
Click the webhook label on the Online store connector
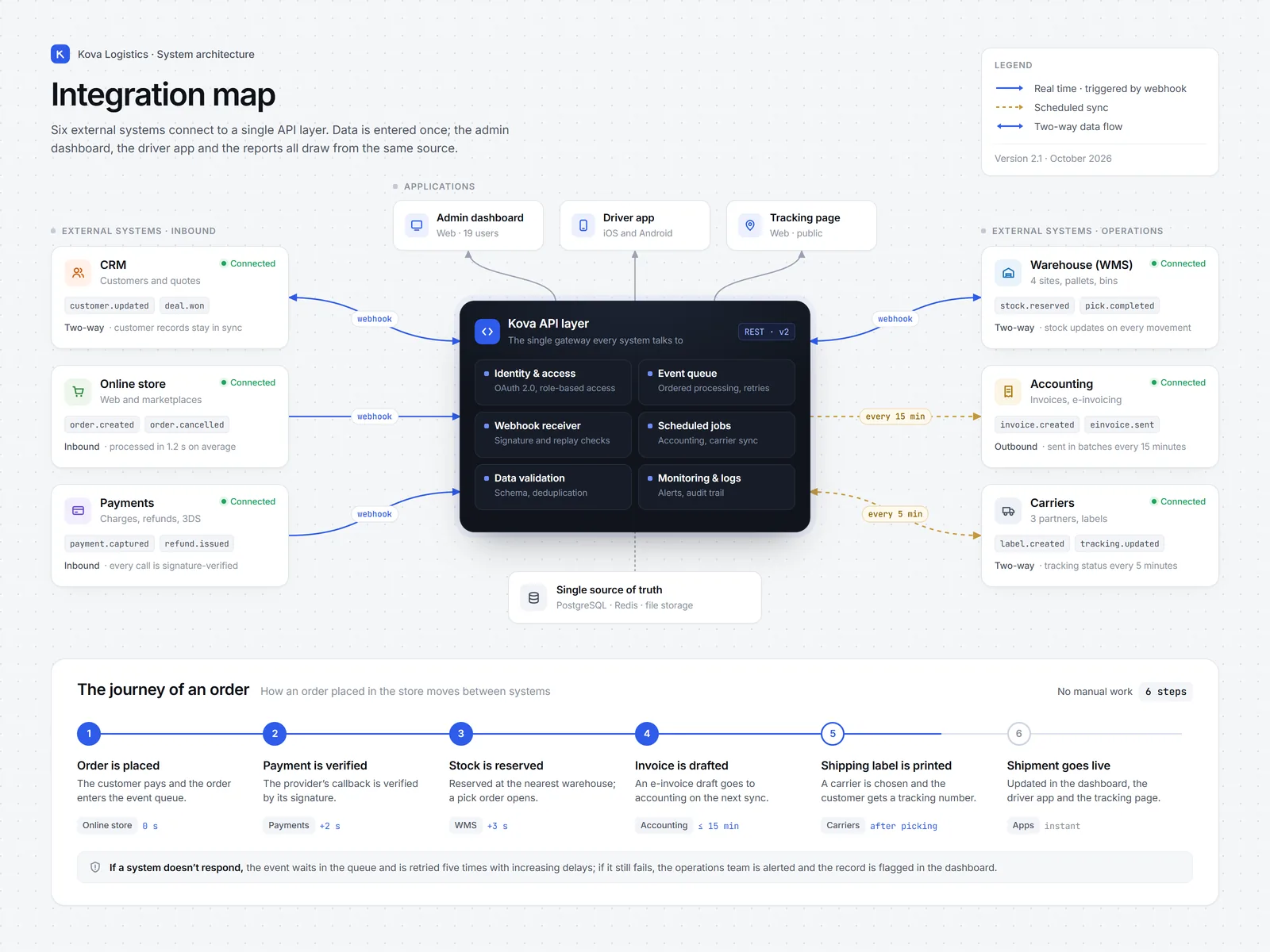tap(375, 416)
